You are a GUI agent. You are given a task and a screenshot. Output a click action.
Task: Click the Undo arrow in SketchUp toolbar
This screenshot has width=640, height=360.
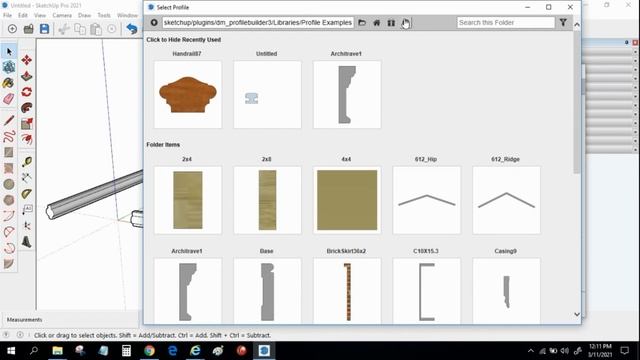pyautogui.click(x=132, y=29)
